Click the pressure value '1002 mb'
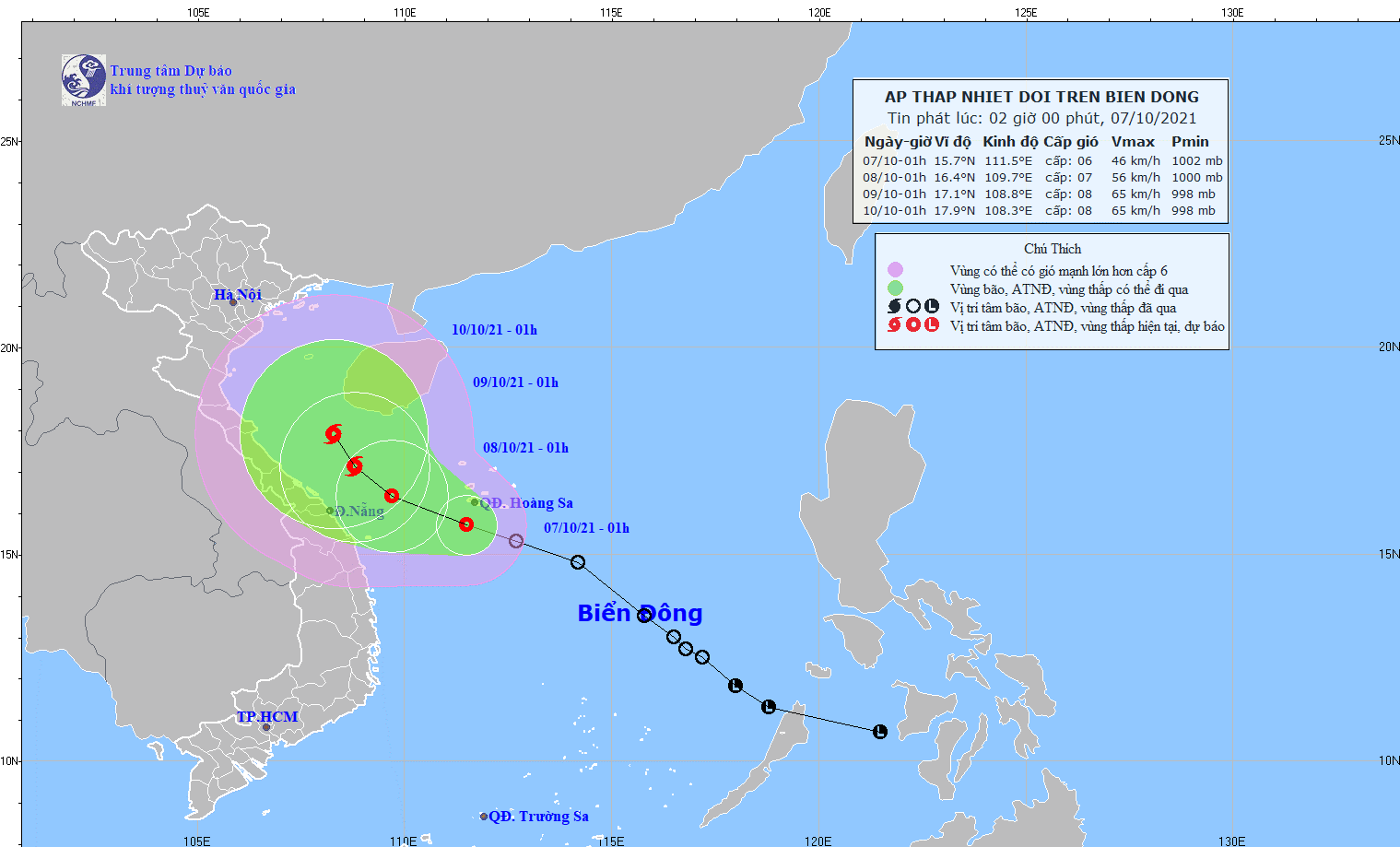This screenshot has width=1400, height=847. (x=1197, y=161)
